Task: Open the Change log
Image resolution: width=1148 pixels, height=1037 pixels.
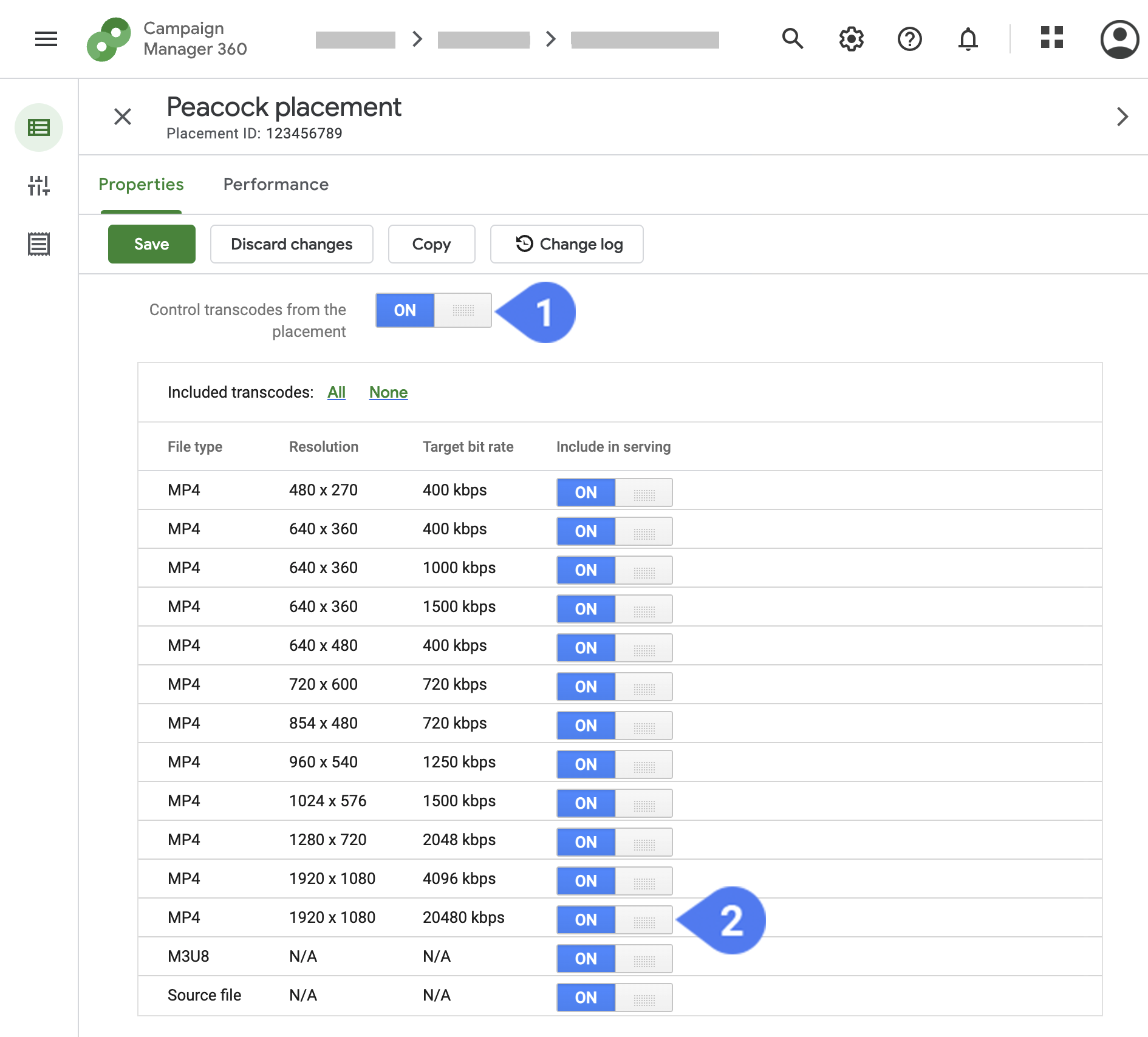Action: click(x=567, y=244)
